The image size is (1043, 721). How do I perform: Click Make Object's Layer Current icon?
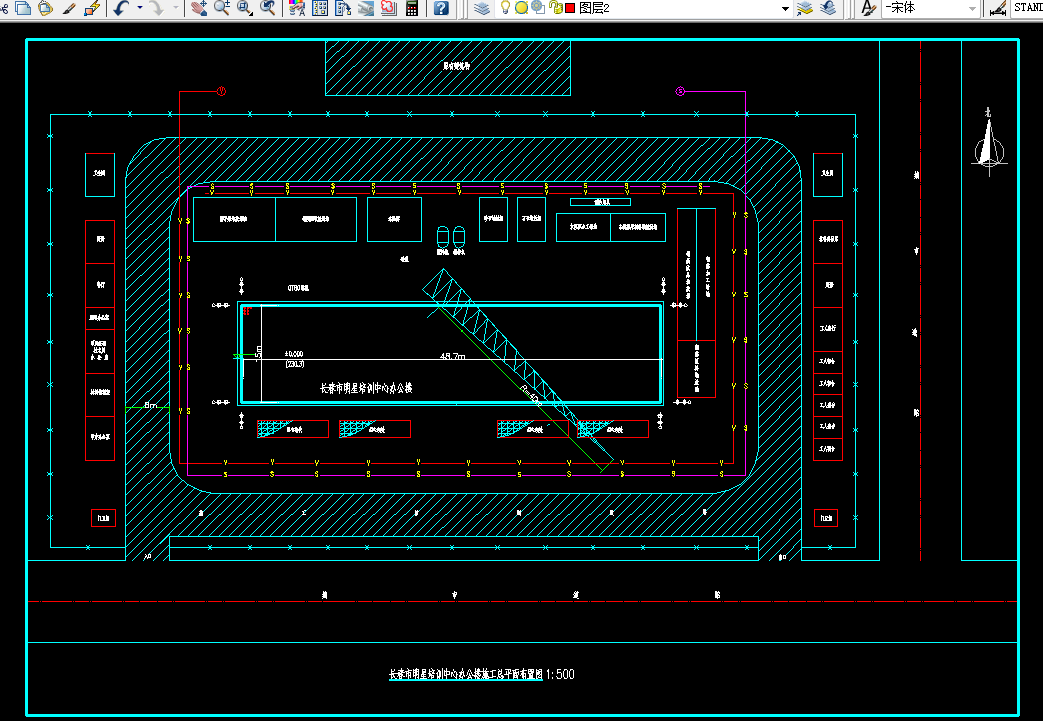click(805, 8)
